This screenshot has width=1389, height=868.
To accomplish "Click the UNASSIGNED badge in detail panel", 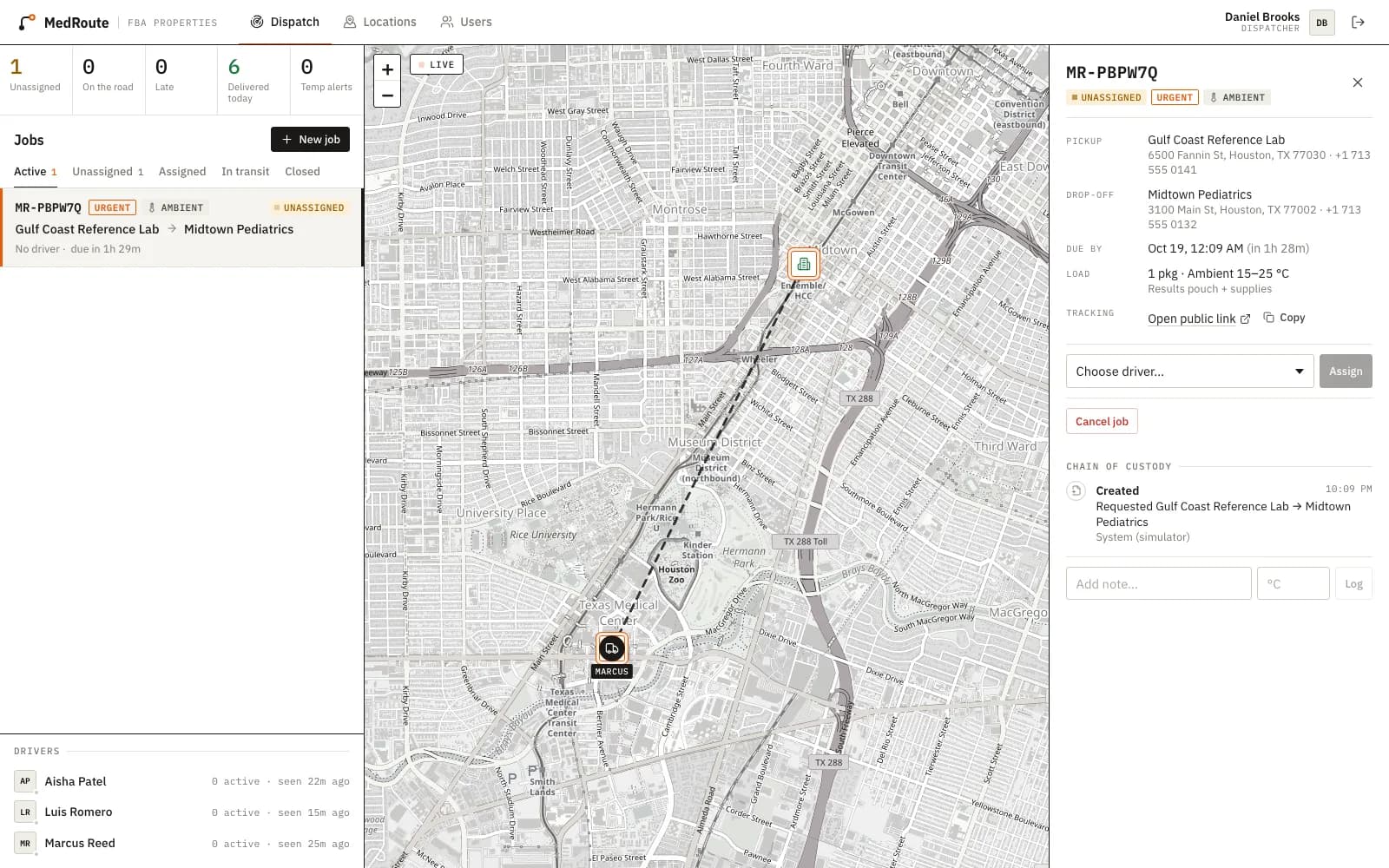I will [1106, 97].
